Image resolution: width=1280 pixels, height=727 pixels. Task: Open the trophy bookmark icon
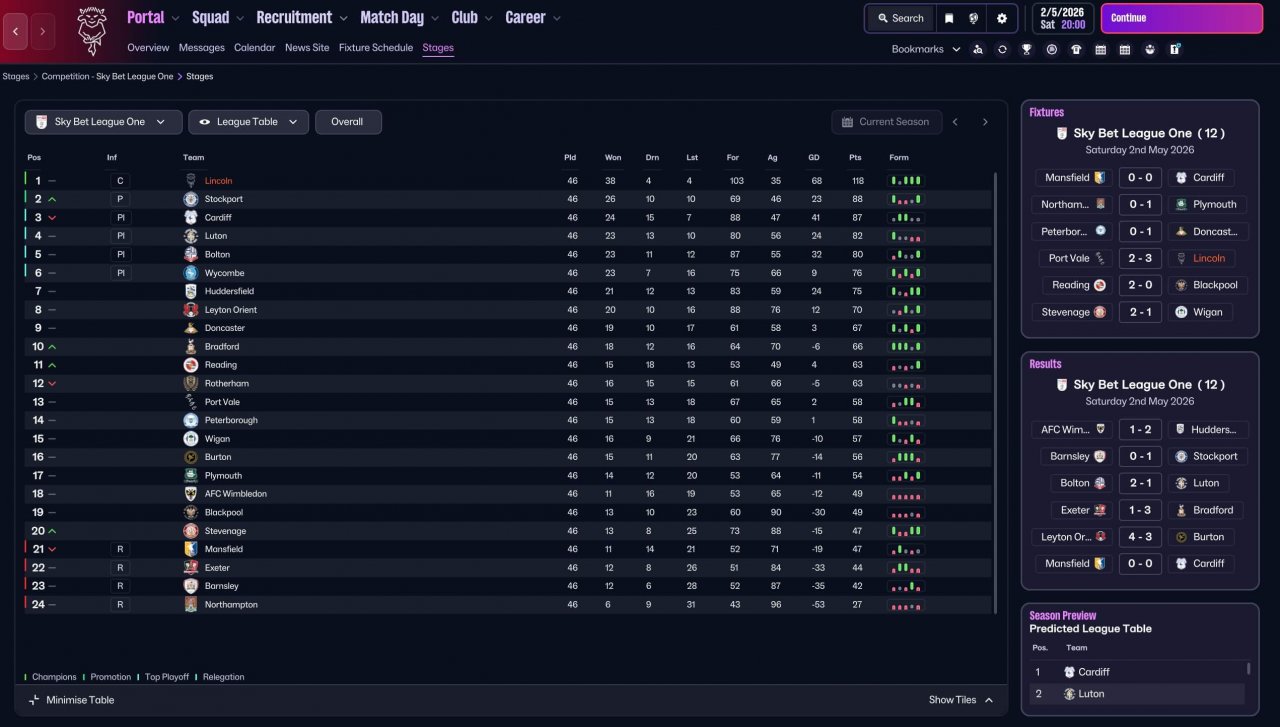pos(1027,49)
